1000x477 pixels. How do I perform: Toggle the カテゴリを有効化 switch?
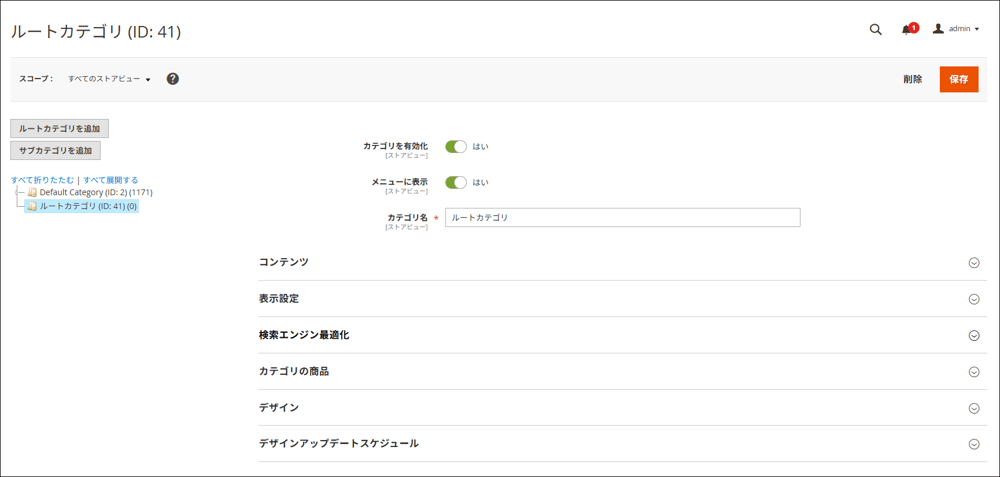pyautogui.click(x=456, y=147)
